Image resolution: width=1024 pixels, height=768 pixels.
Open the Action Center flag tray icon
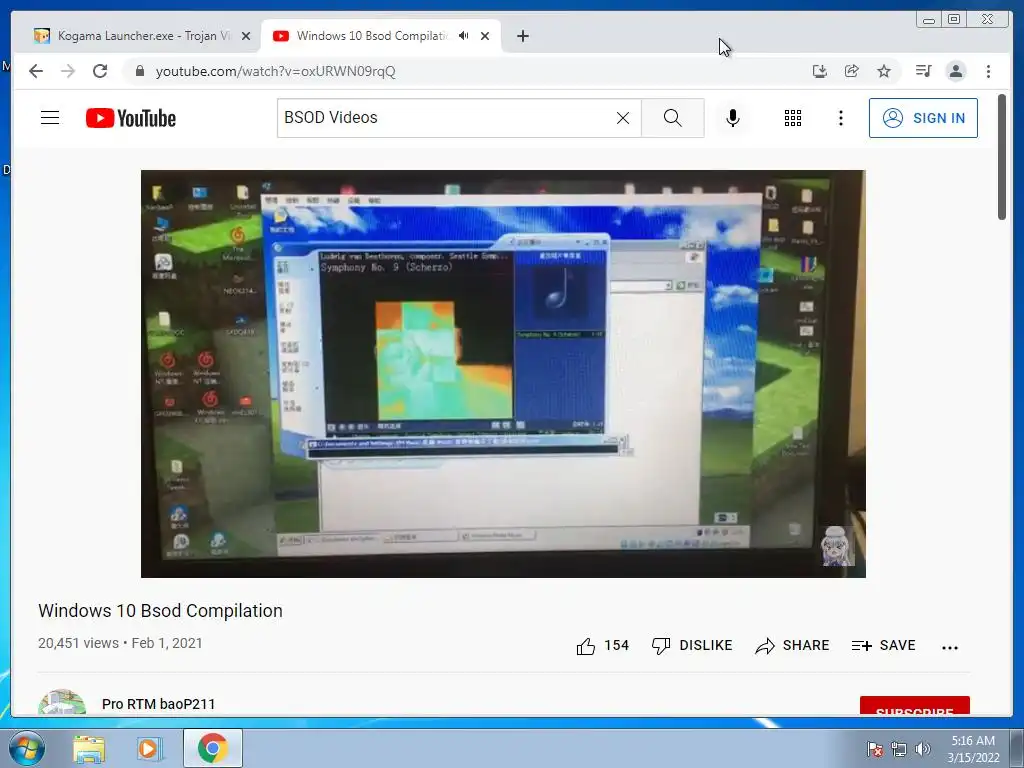point(874,749)
